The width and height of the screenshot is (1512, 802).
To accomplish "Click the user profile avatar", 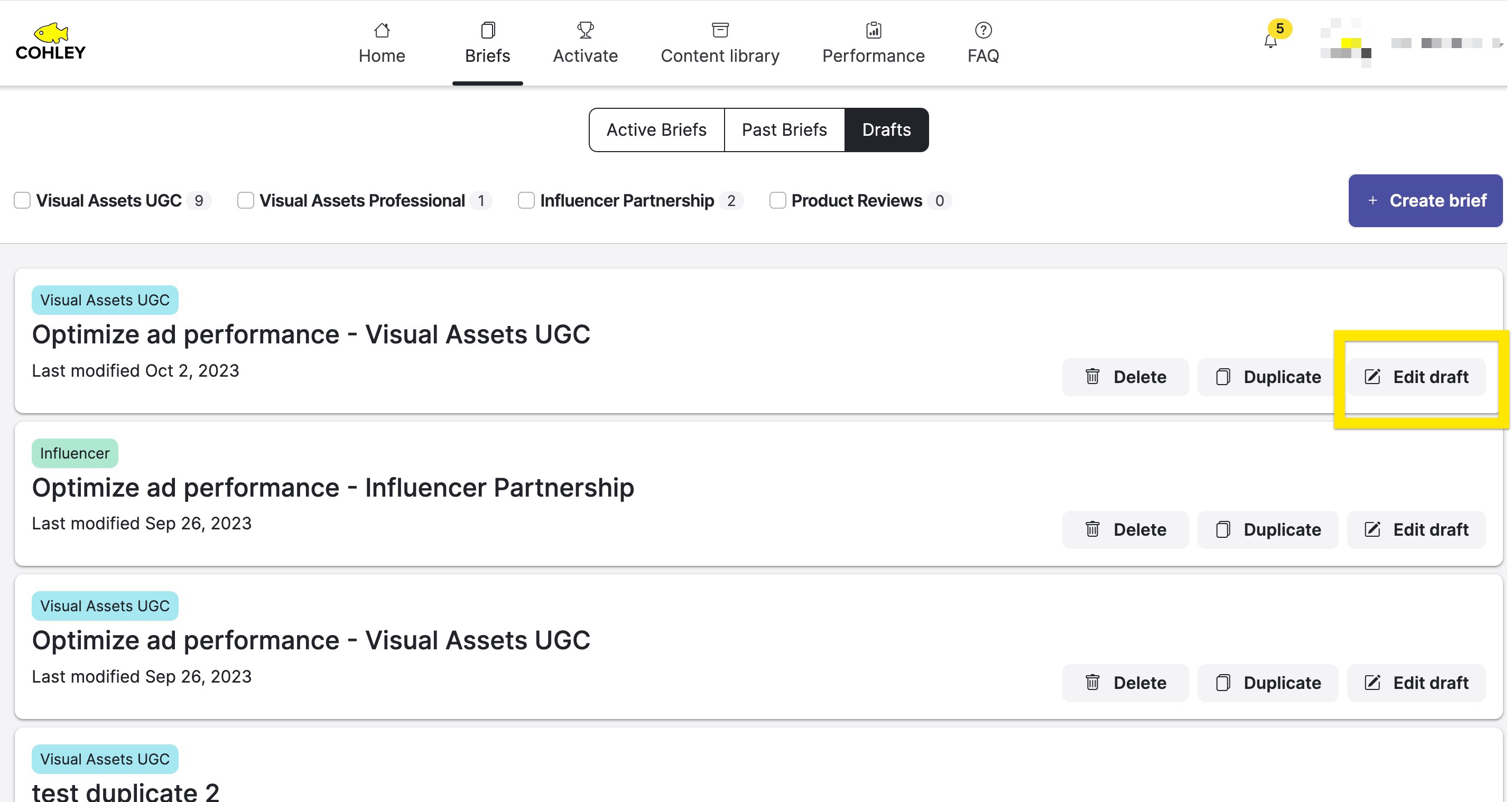I will [x=1346, y=43].
